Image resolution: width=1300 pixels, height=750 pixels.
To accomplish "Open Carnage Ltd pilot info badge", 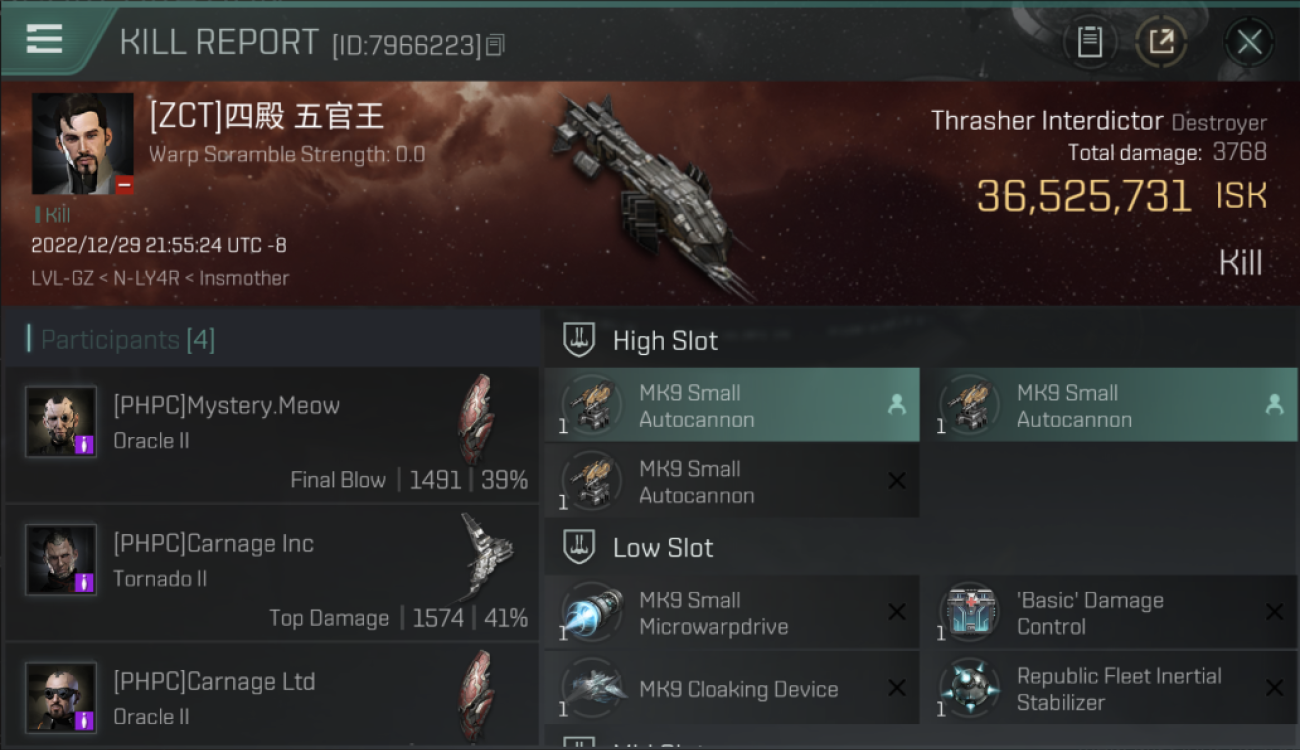I will tap(84, 719).
